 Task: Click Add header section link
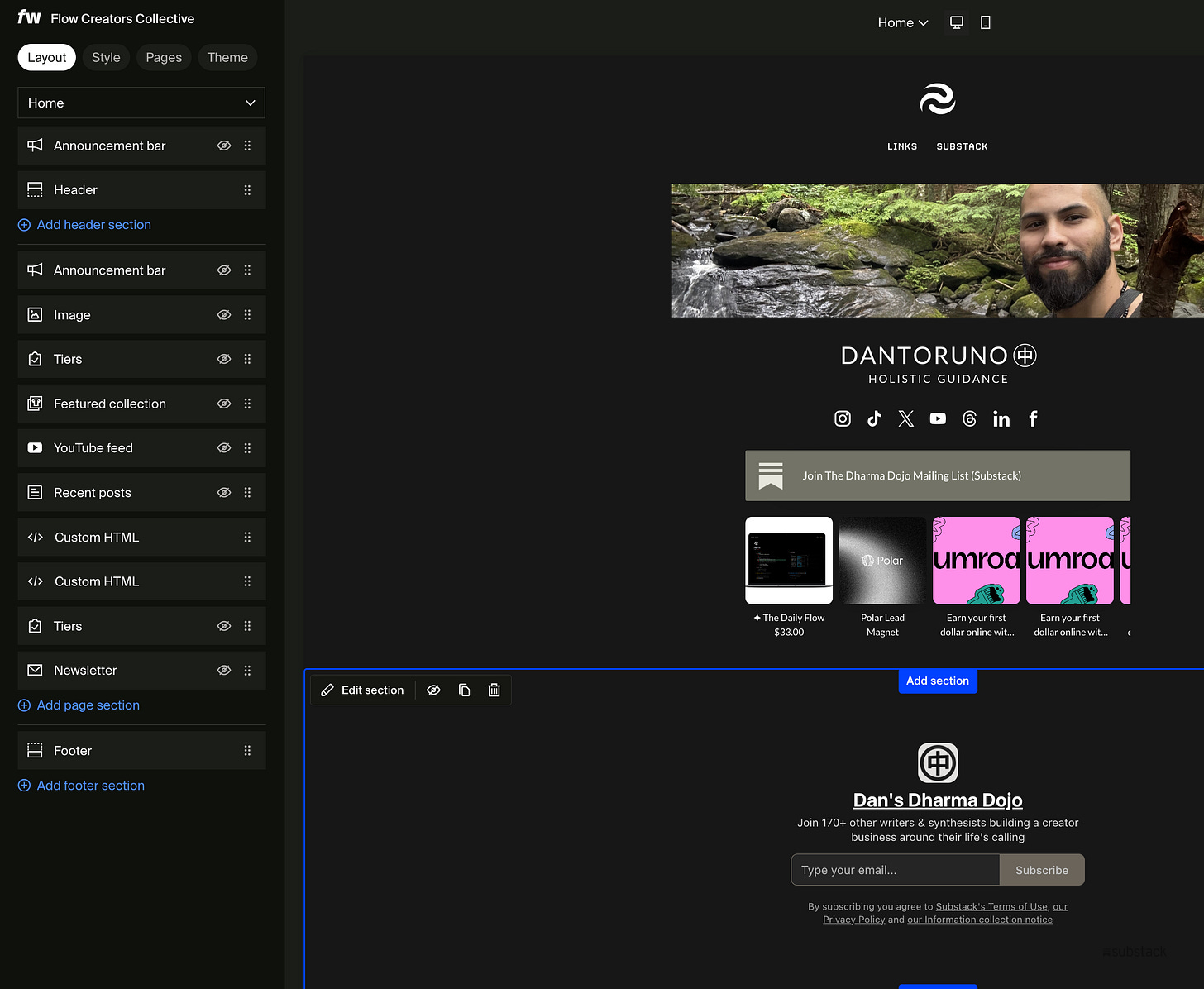point(84,225)
